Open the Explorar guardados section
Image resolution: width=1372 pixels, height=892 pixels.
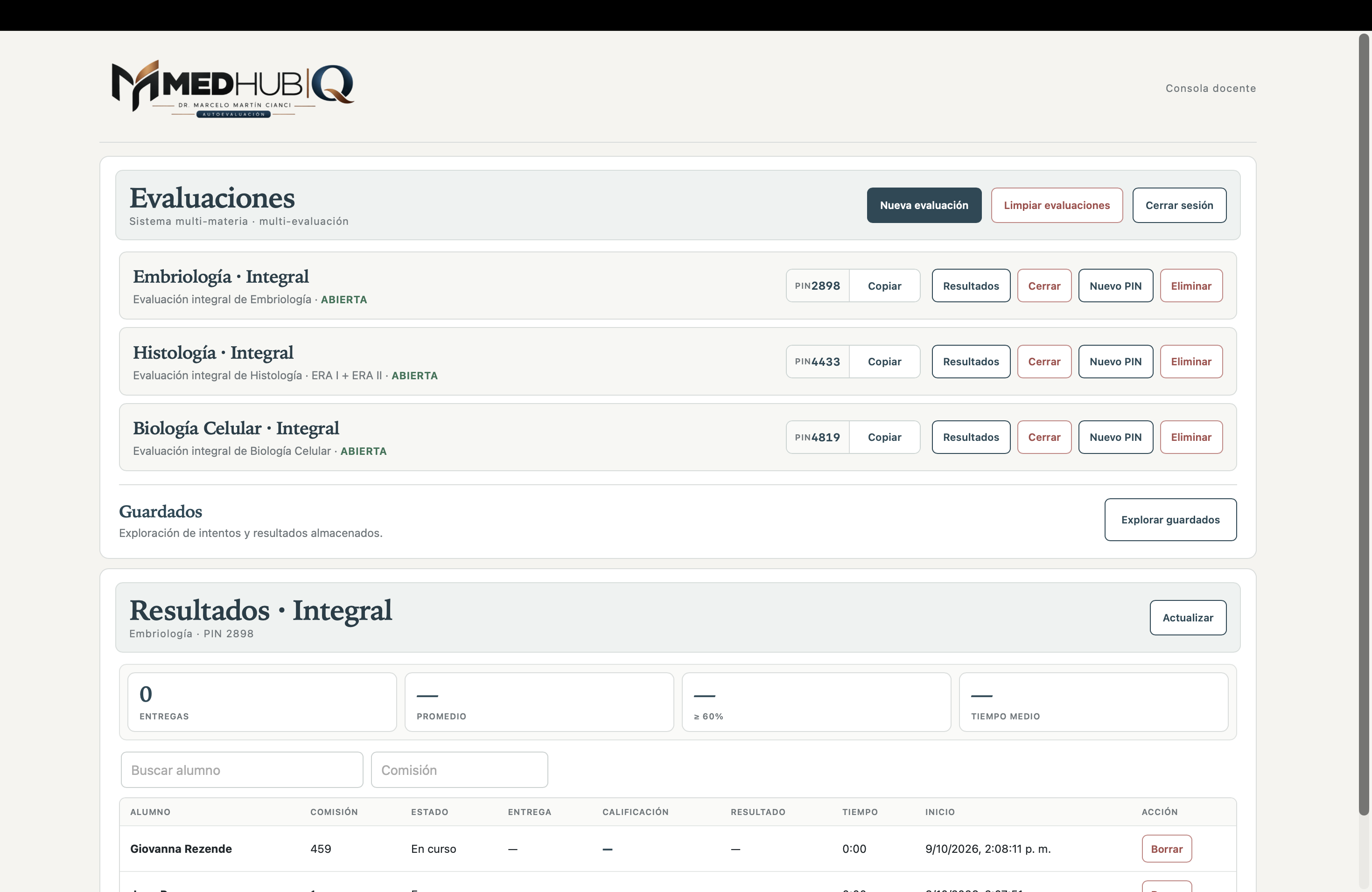1170,520
